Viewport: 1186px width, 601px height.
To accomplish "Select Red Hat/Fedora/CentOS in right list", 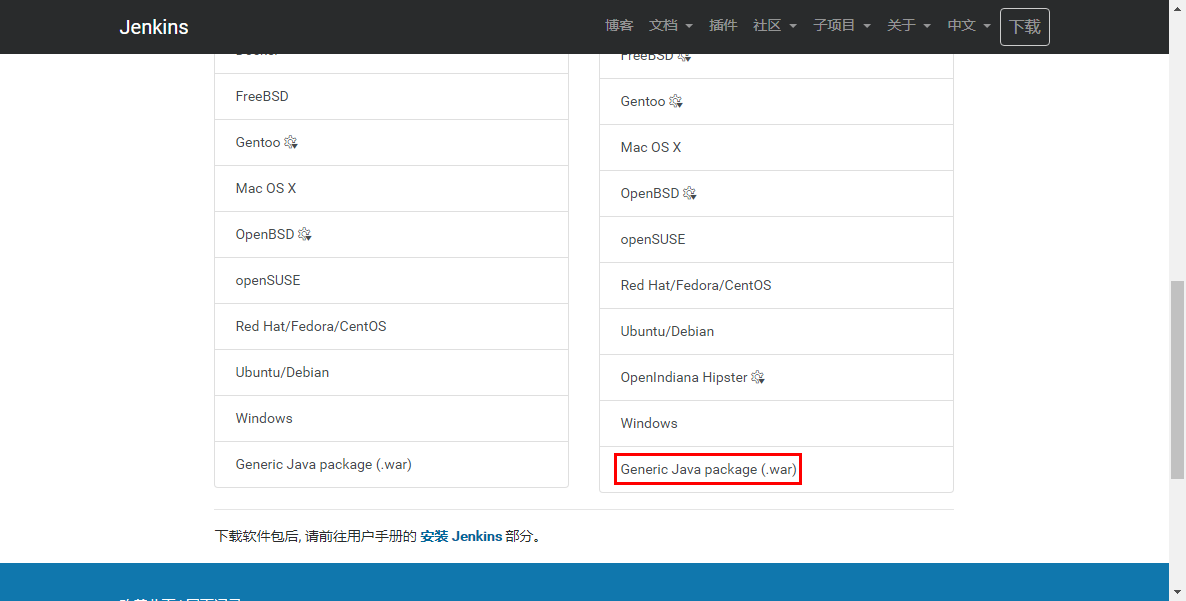I will [x=776, y=286].
